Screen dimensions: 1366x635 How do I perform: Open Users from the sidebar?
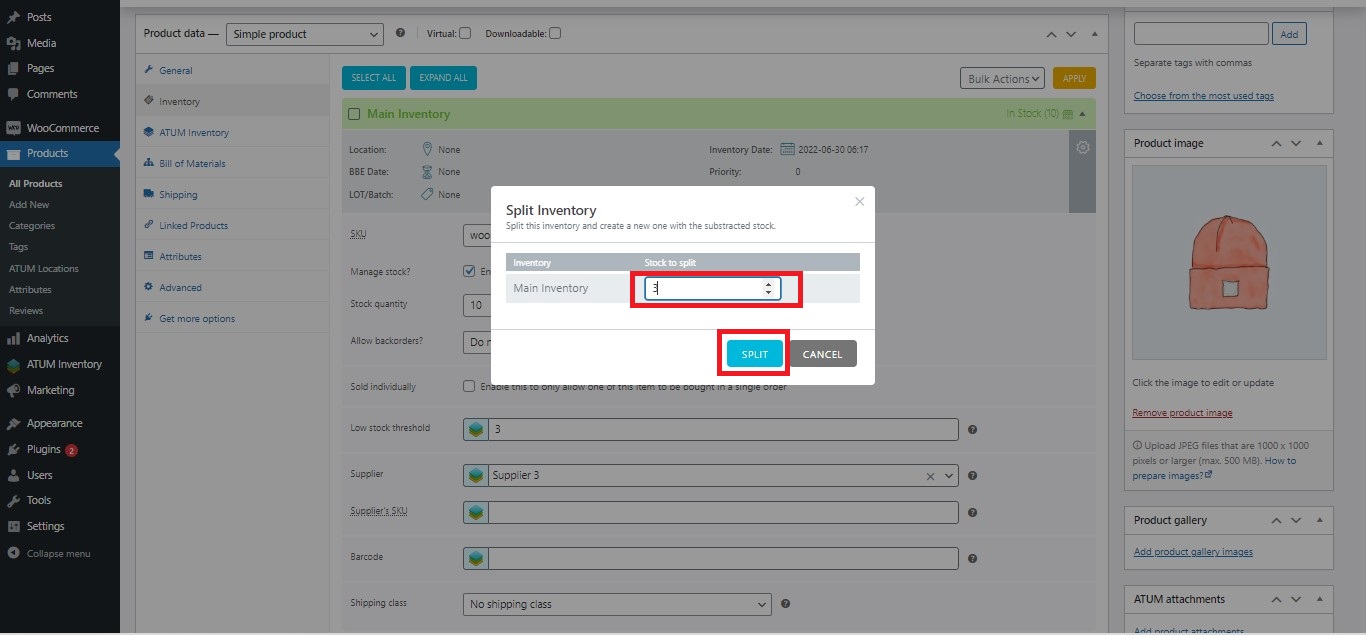click(39, 475)
